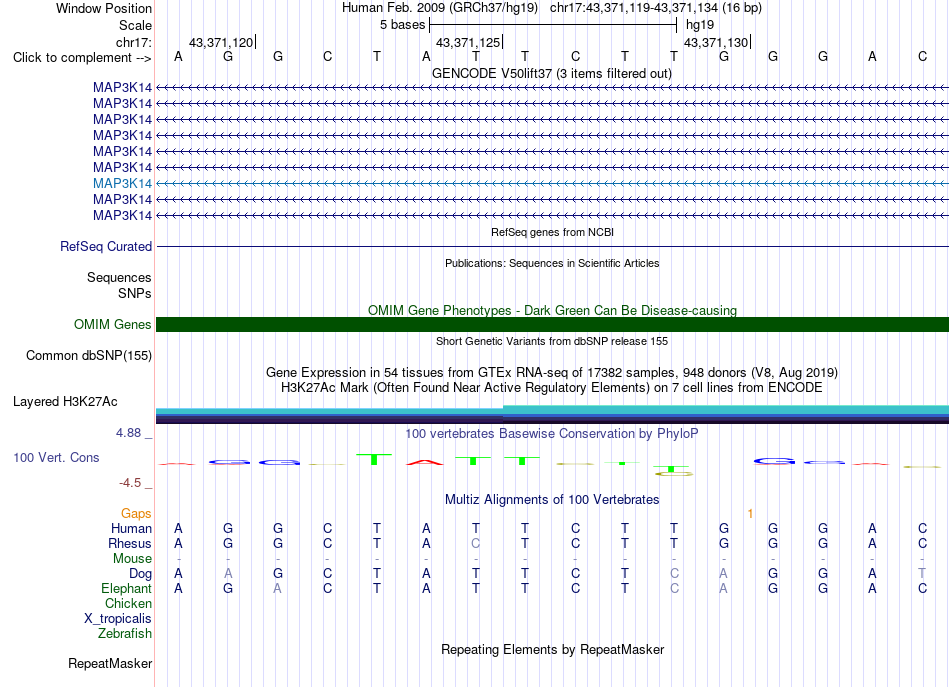Click the hg19 scale label

700,25
